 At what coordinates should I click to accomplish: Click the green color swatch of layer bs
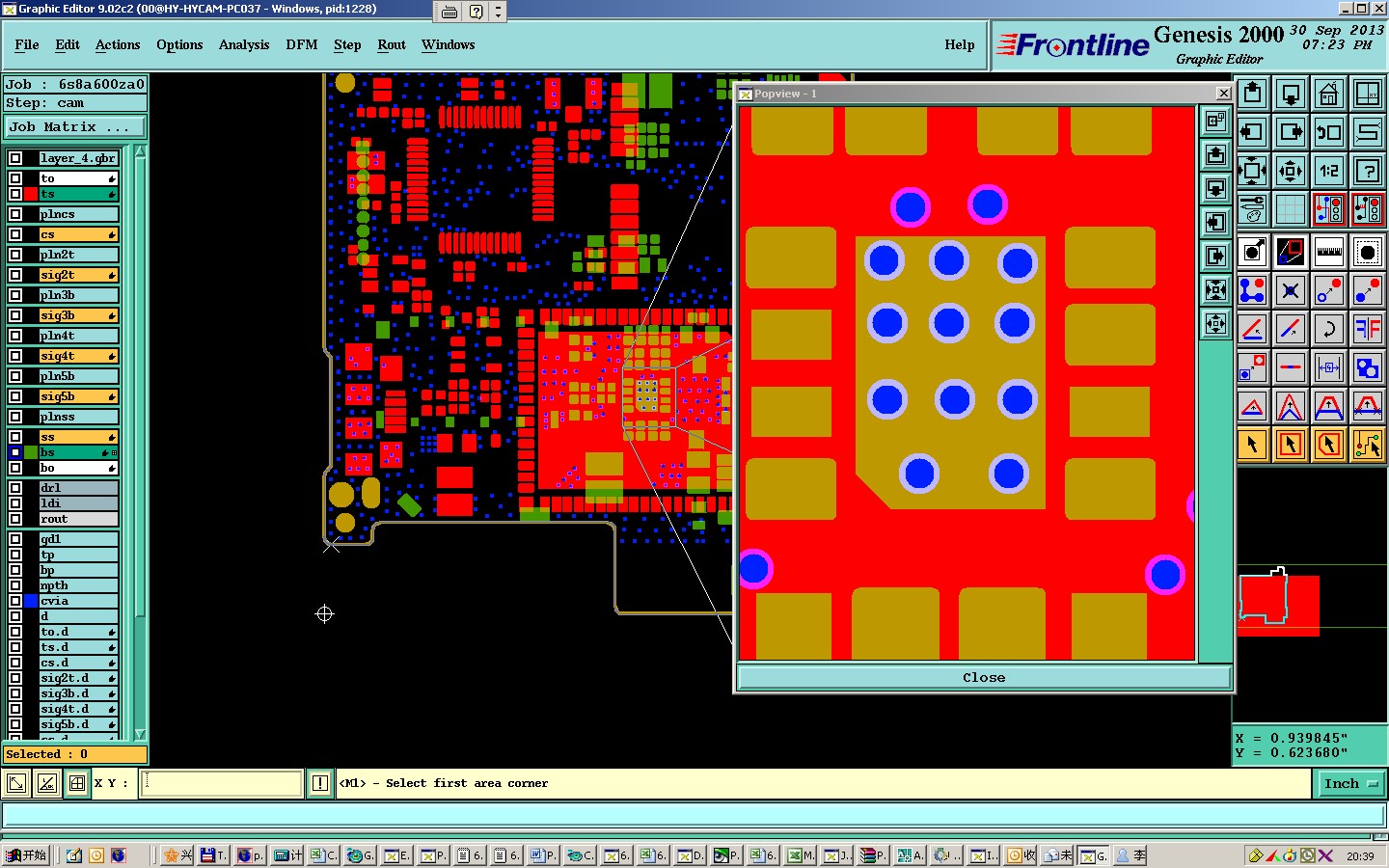[30, 452]
